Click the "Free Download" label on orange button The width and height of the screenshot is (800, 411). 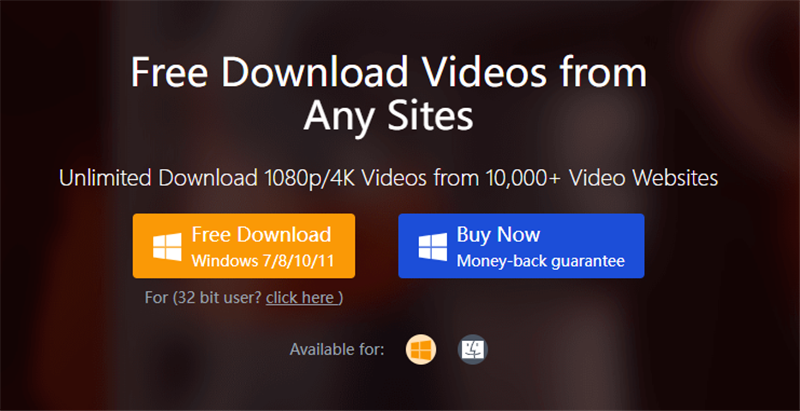tap(261, 235)
